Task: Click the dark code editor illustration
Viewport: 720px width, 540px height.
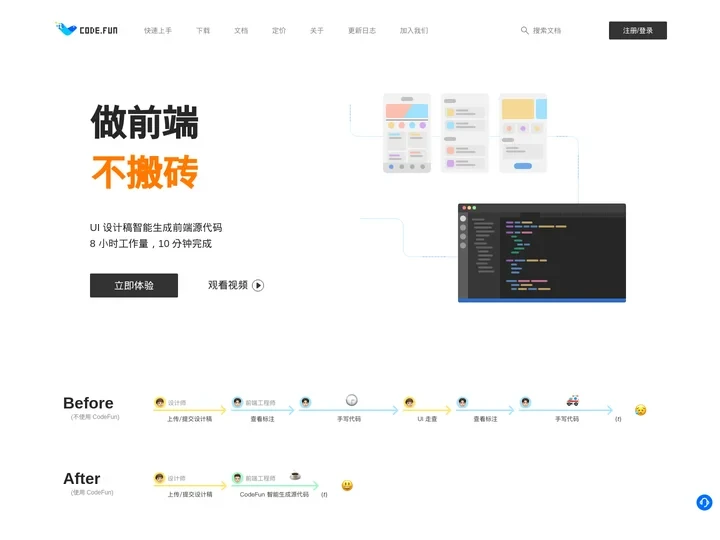Action: click(542, 253)
